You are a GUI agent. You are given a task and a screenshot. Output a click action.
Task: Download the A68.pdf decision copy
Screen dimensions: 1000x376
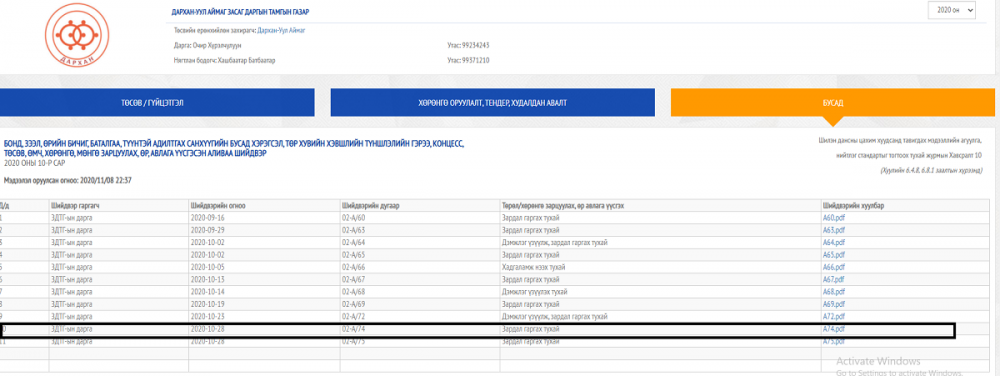834,292
